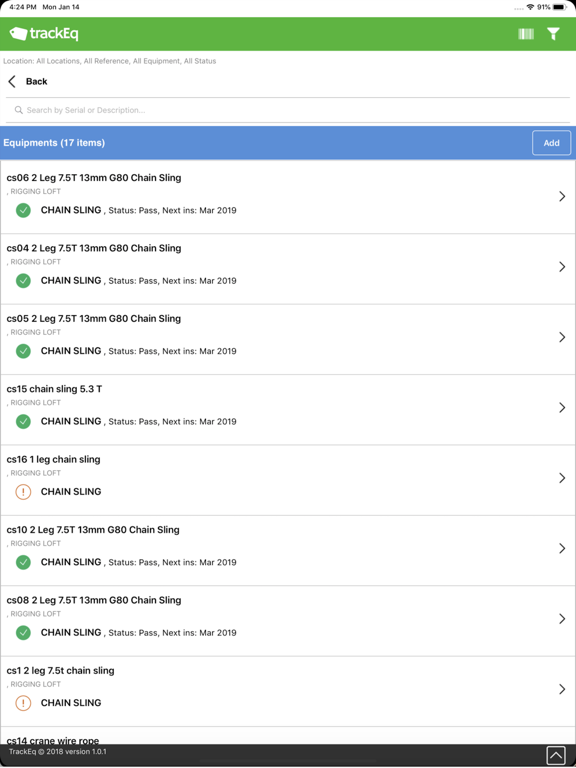Expand cs05 row chevron
This screenshot has height=768, width=576.
point(562,337)
